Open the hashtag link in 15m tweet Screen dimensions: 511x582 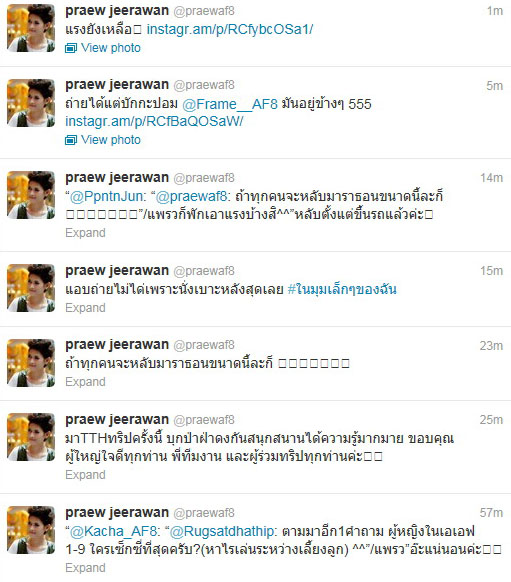[x=342, y=290]
